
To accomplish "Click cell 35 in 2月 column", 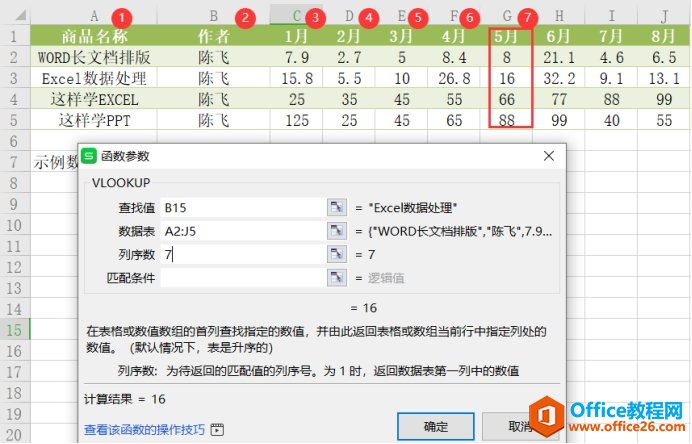I will 349,99.
